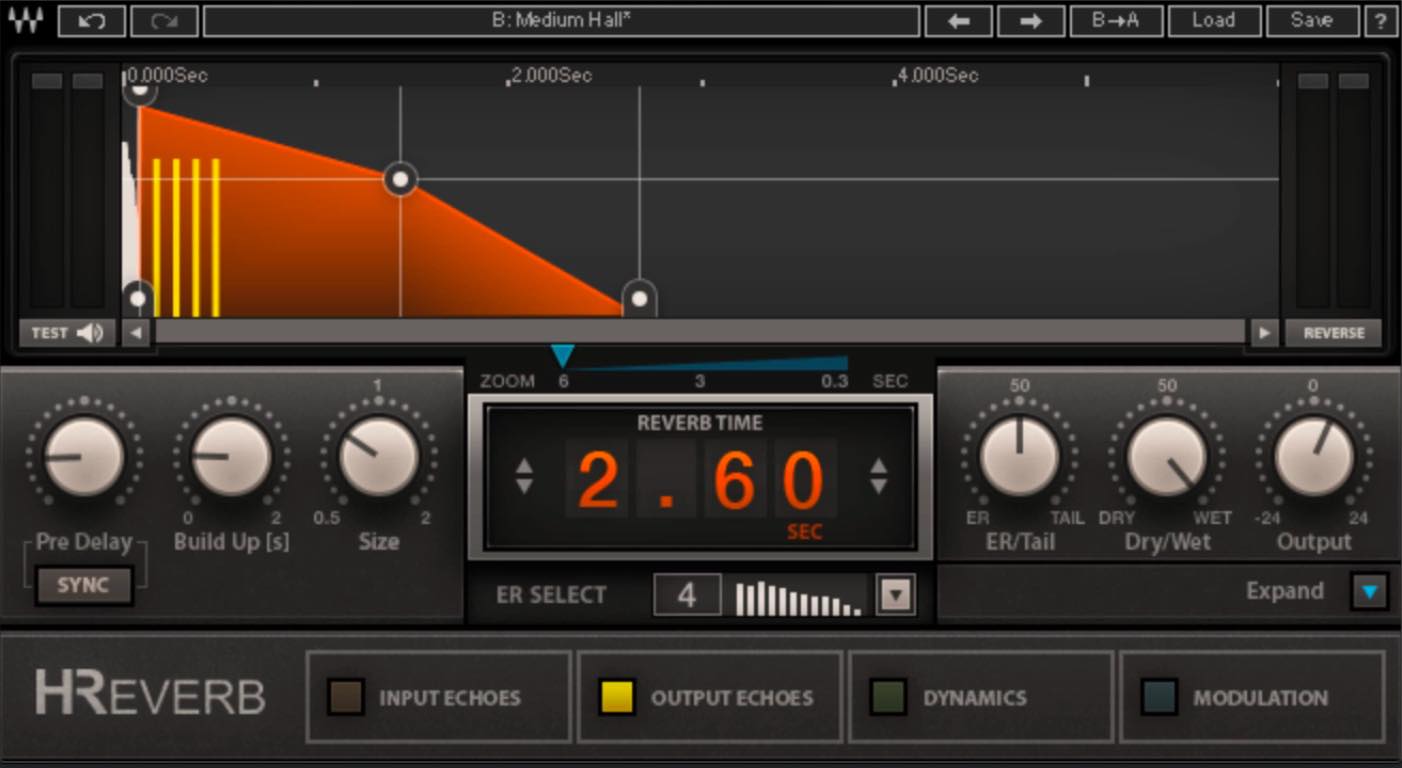This screenshot has height=768, width=1402.
Task: Open the DYNAMICS tab
Action: click(981, 697)
